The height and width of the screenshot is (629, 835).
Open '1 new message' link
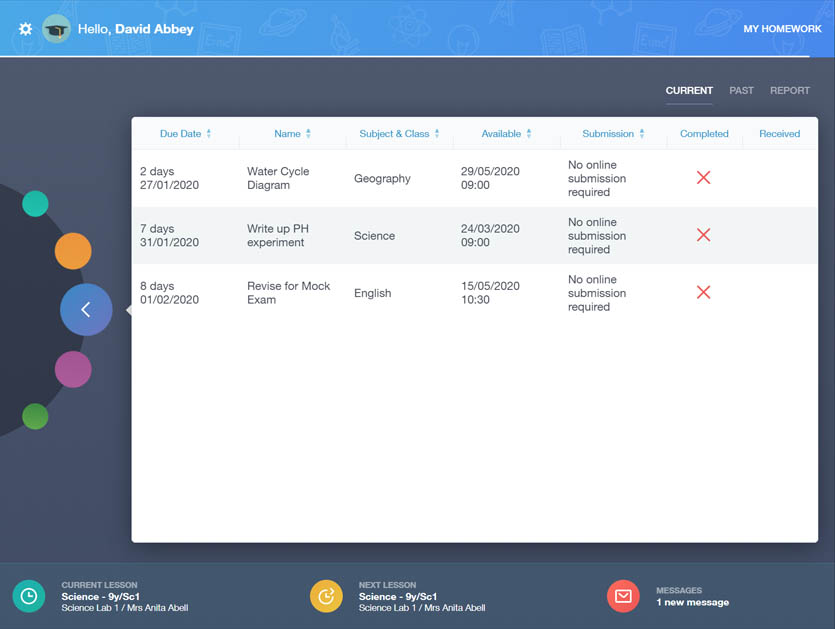click(x=692, y=602)
